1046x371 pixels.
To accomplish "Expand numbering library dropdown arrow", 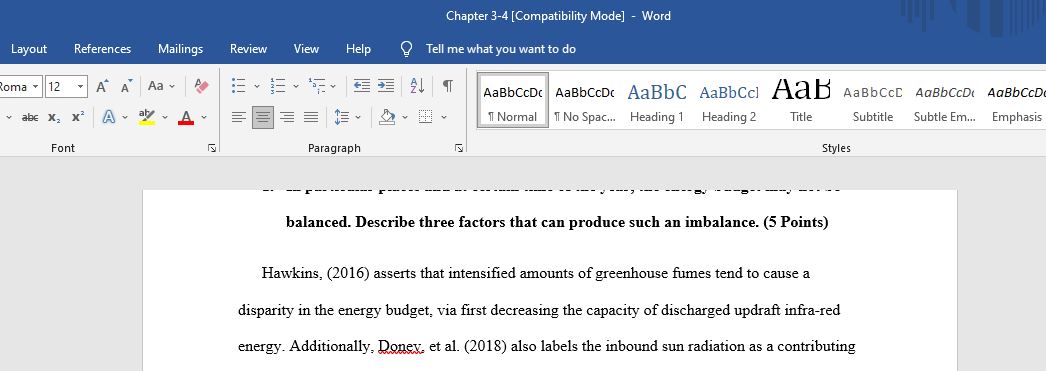I will tap(295, 86).
